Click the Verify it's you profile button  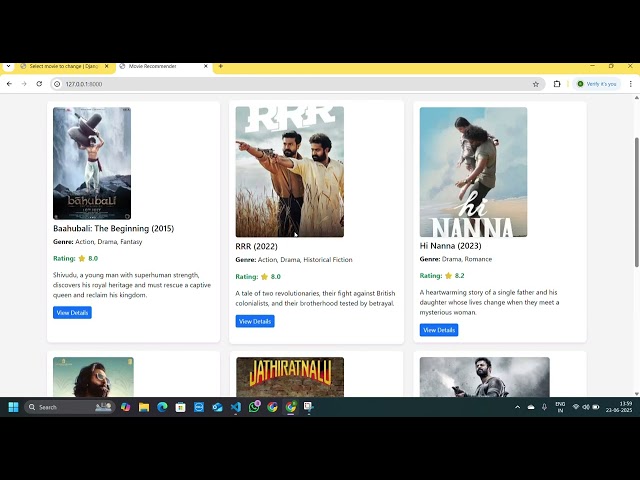[597, 84]
